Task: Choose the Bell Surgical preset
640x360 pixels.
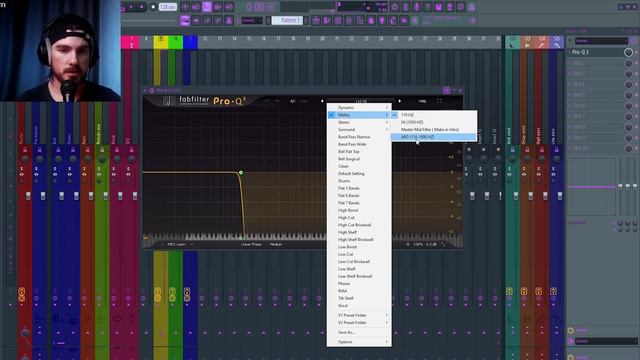Action: click(x=359, y=159)
